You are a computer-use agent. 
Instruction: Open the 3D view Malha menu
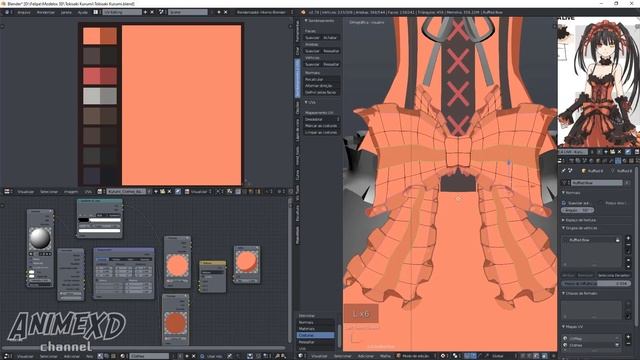385,356
